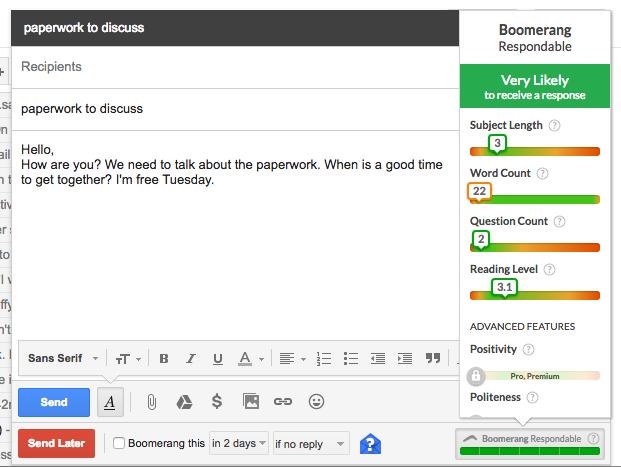Expand the if no reply dropdown
Viewport: 621px width, 467px height.
click(311, 444)
